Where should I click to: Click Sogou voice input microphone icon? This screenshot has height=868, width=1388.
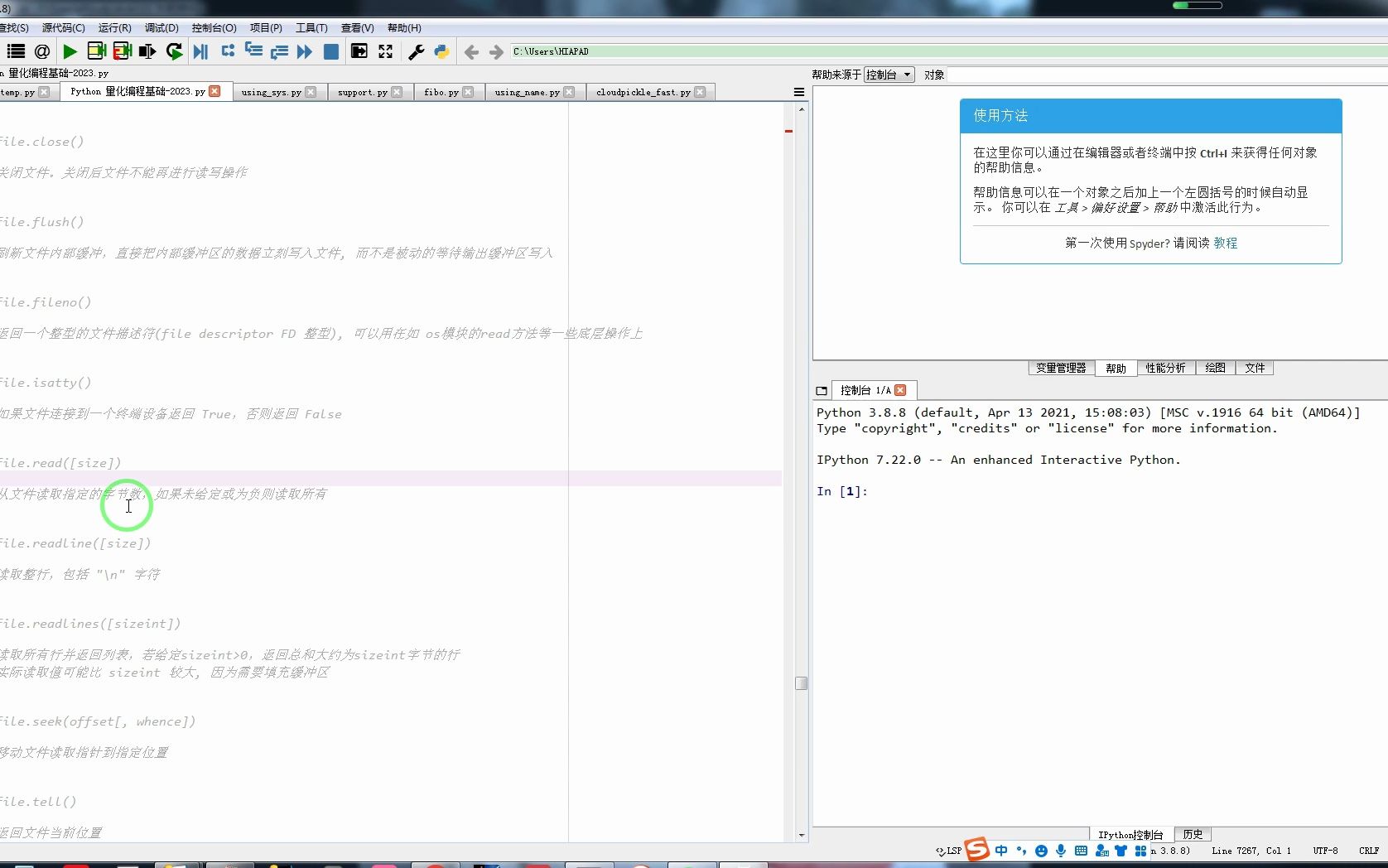1061,851
